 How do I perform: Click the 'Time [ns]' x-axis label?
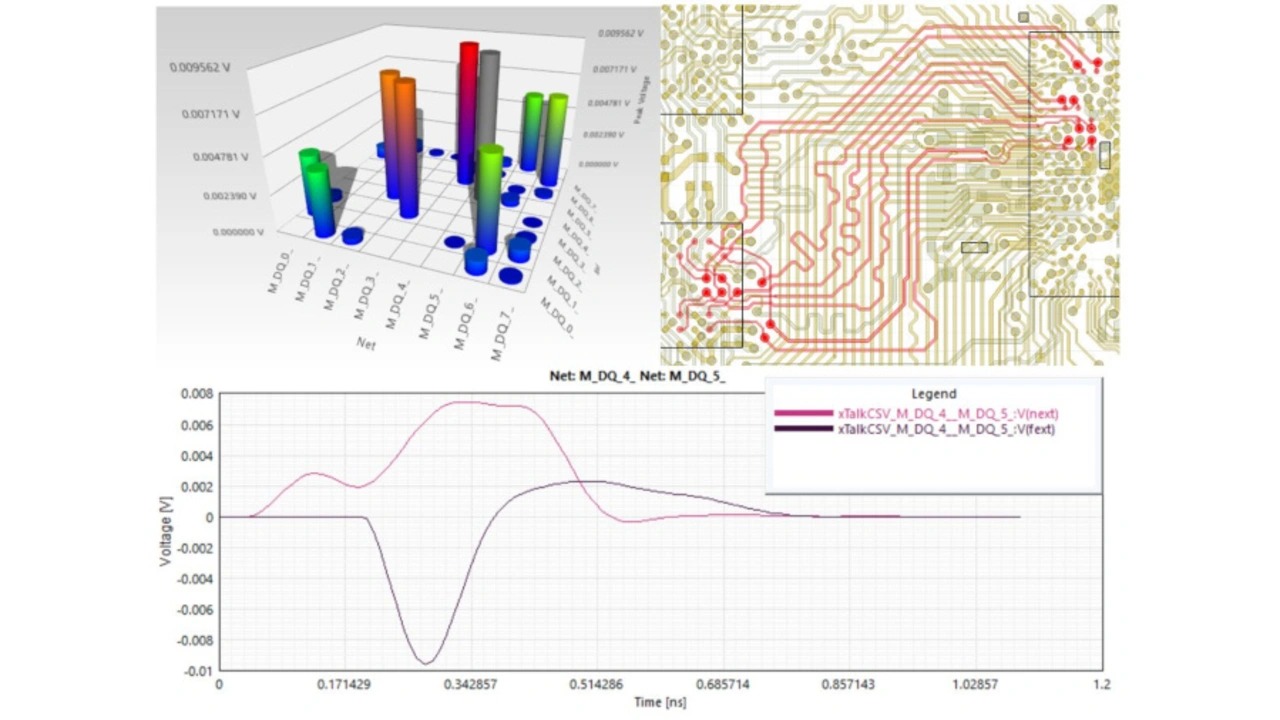[660, 703]
